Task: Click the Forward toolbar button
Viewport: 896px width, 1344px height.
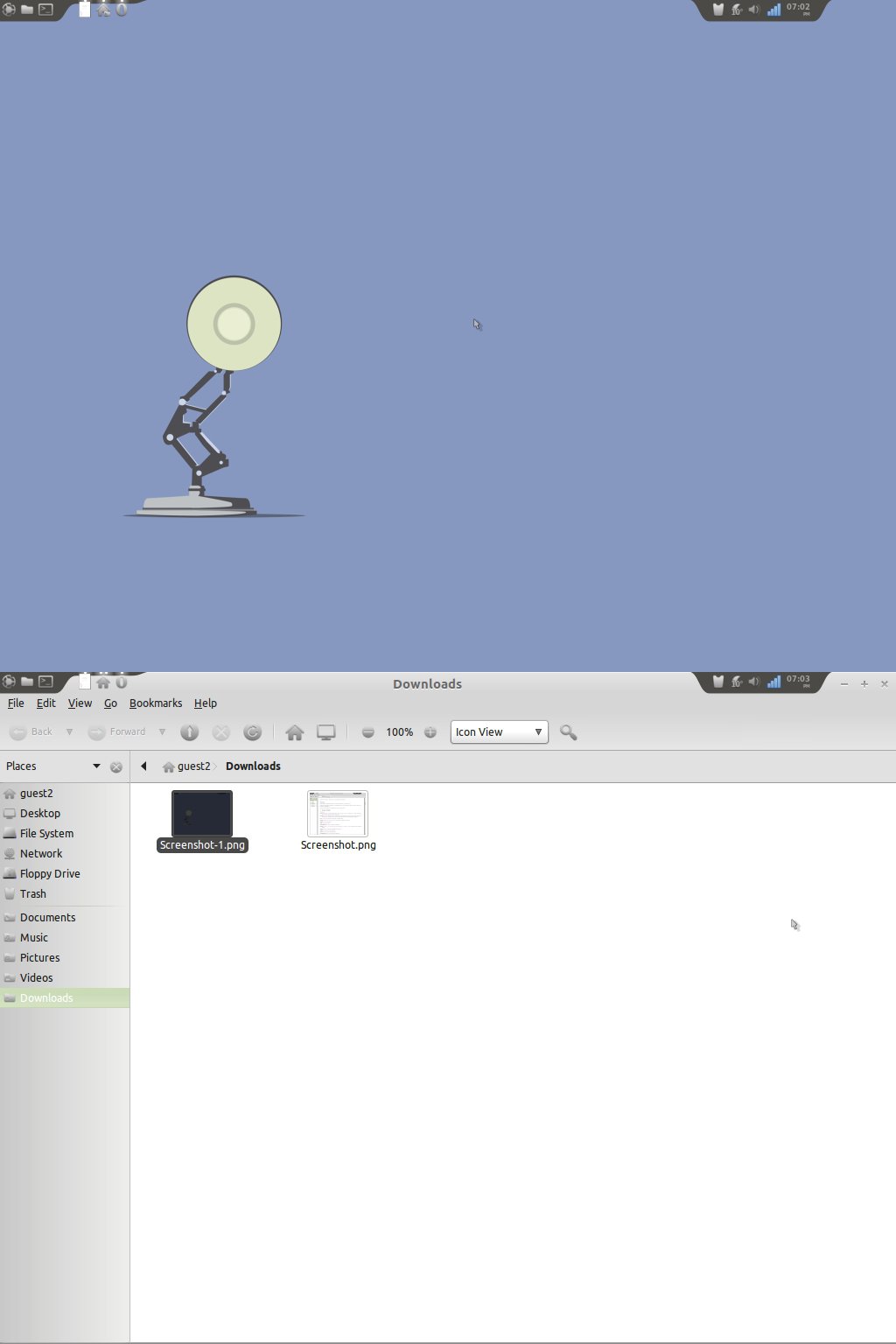Action: tap(117, 732)
